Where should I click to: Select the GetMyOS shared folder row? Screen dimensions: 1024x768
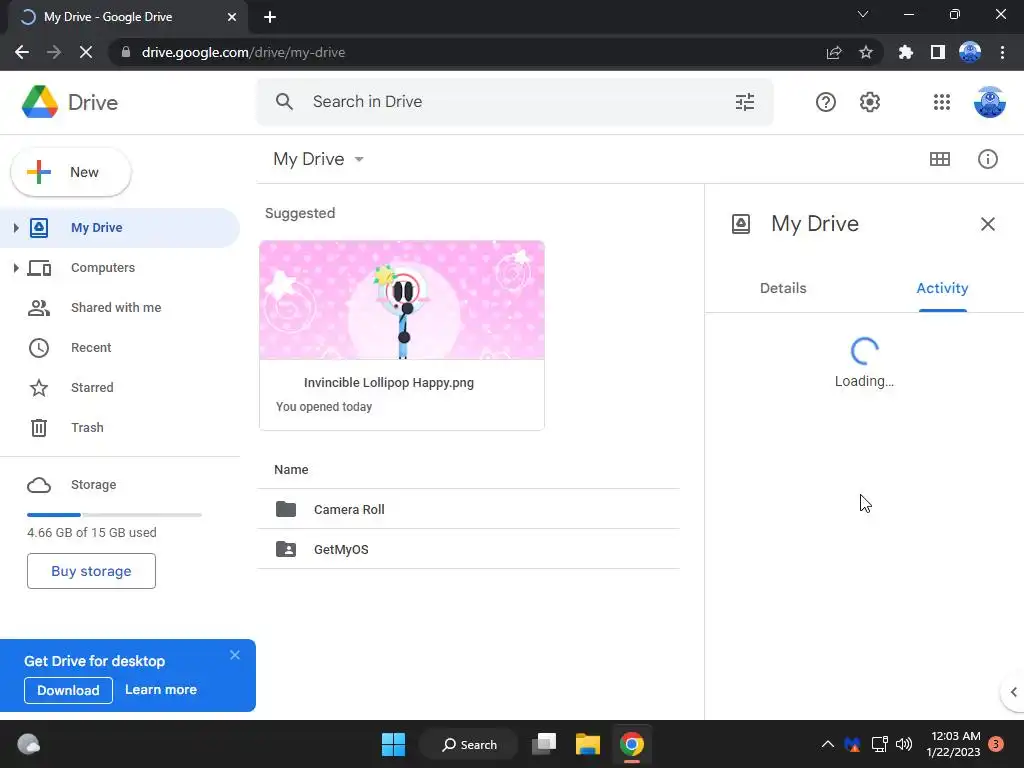[x=468, y=549]
